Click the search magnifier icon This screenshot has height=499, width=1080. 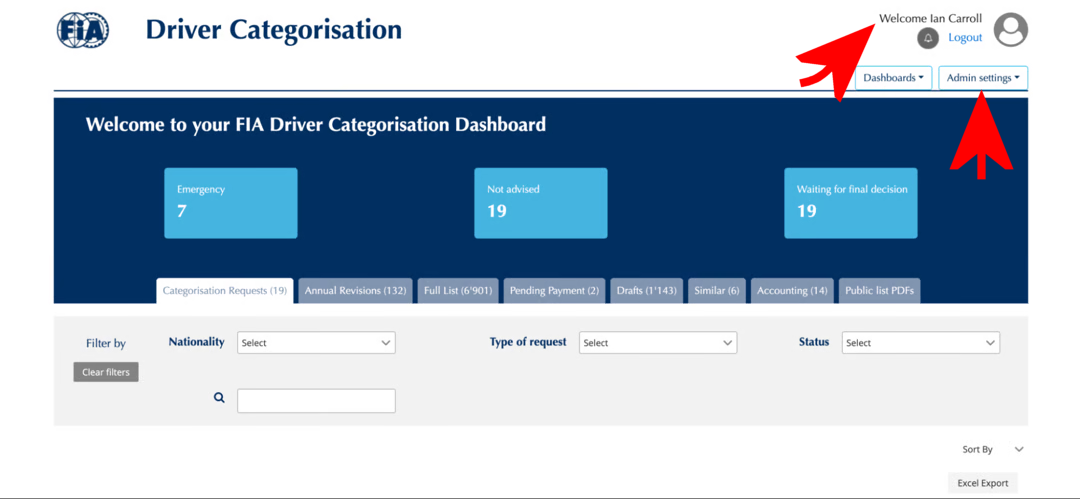219,398
